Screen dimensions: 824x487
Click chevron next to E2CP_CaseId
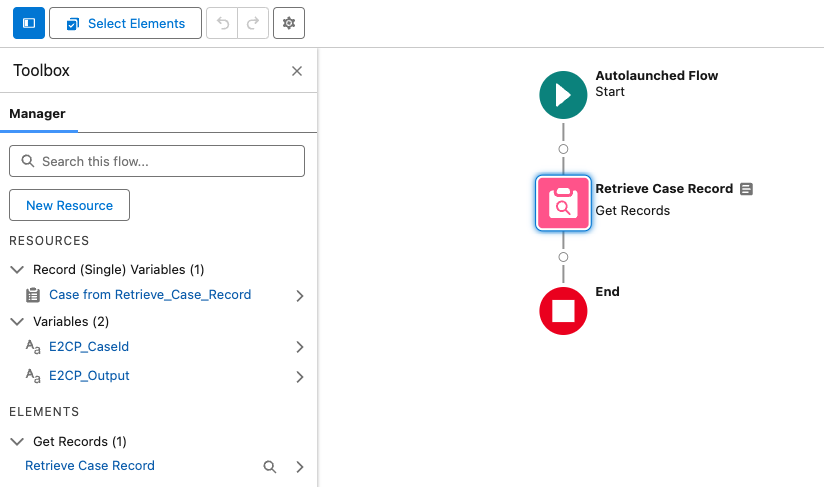coord(300,347)
